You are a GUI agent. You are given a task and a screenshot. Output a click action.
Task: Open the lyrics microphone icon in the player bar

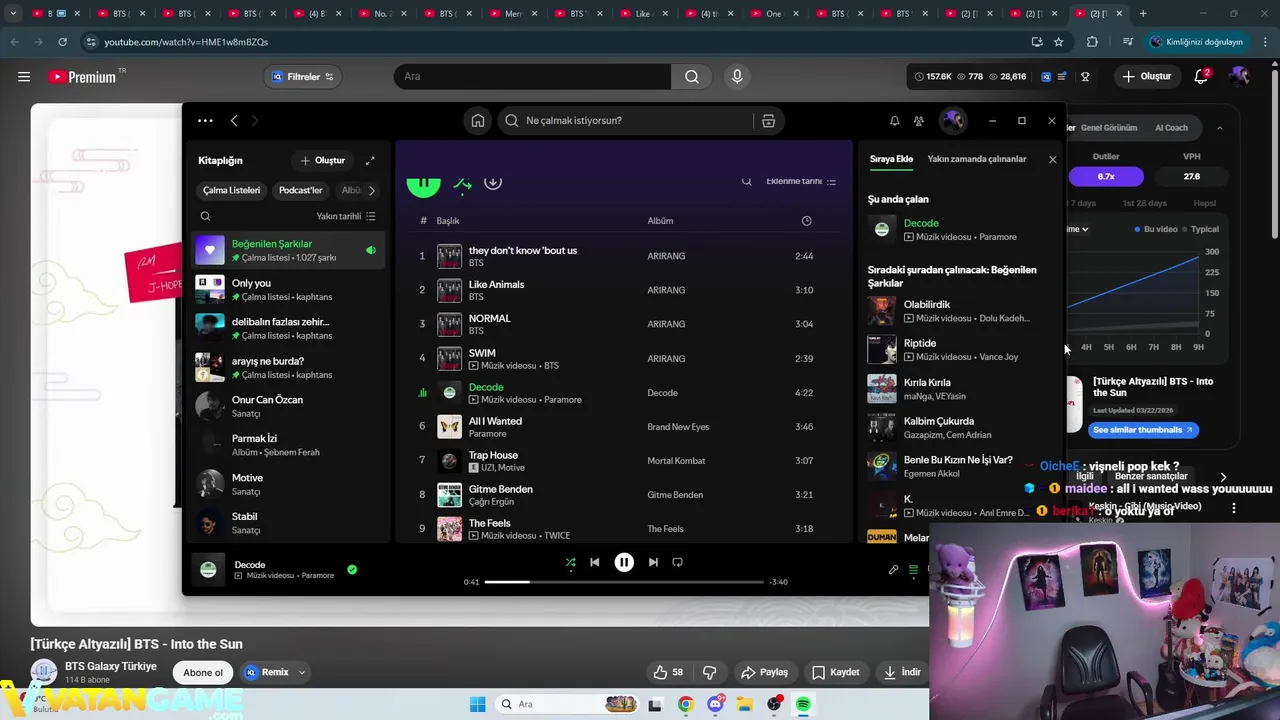pyautogui.click(x=893, y=570)
